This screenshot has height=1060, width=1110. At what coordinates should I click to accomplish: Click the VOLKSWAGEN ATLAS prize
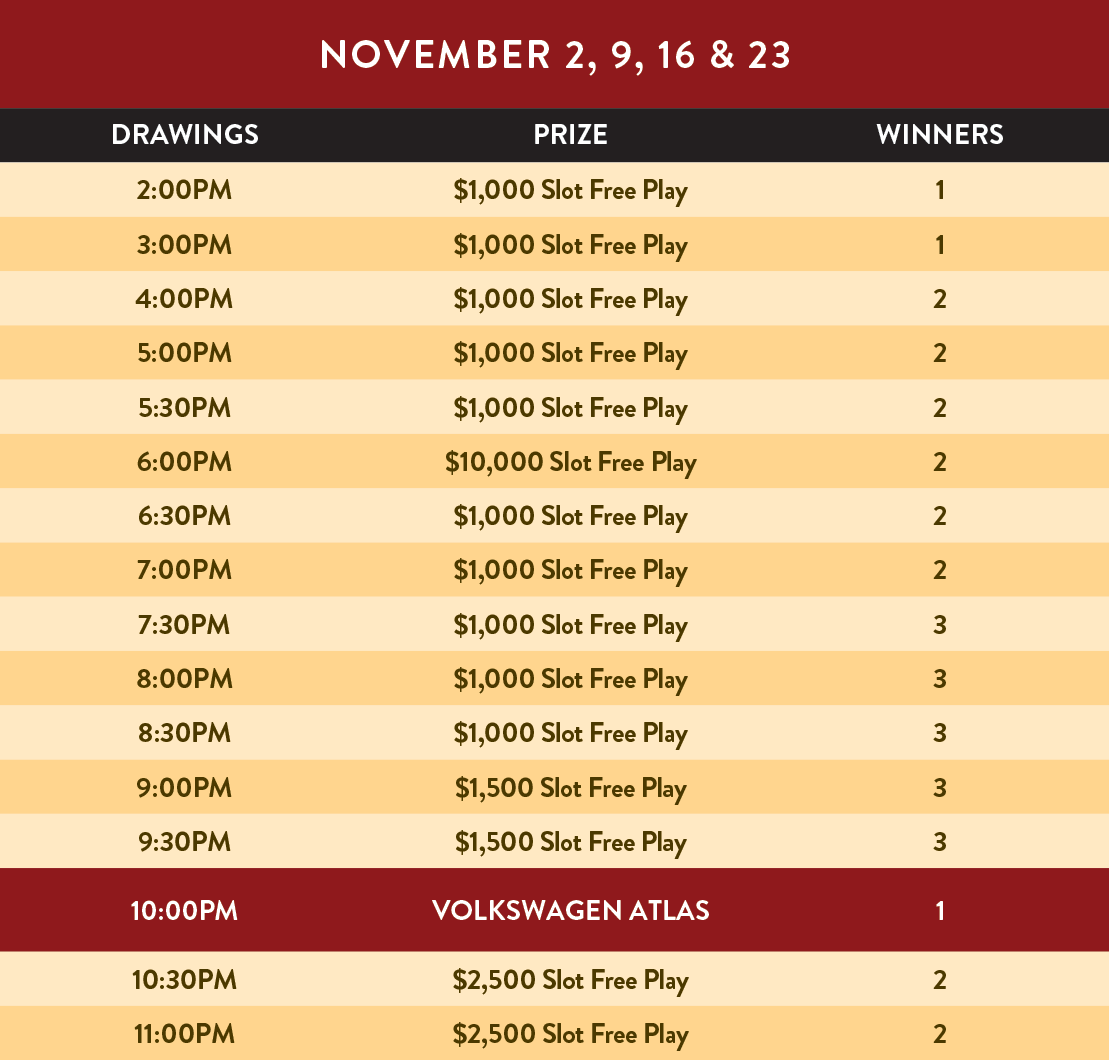[570, 911]
